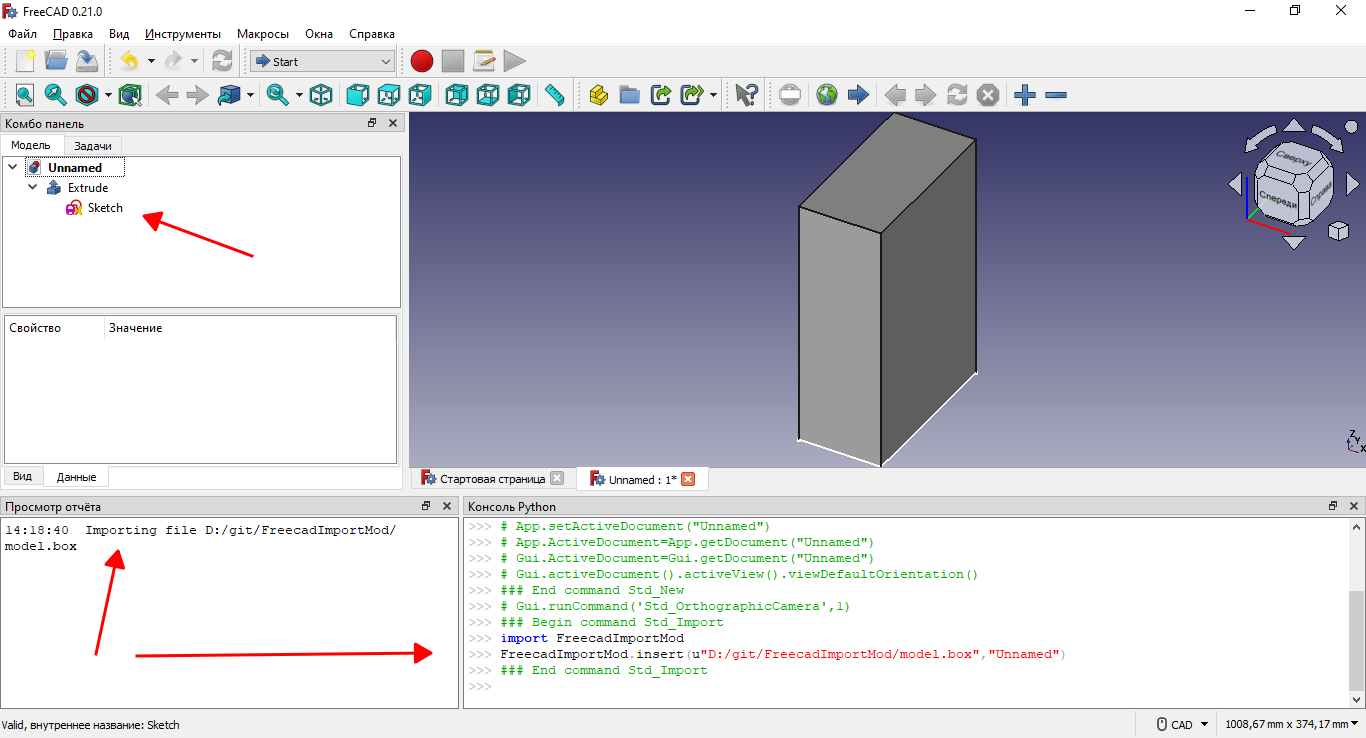Set rear view
The height and width of the screenshot is (738, 1366).
point(456,95)
